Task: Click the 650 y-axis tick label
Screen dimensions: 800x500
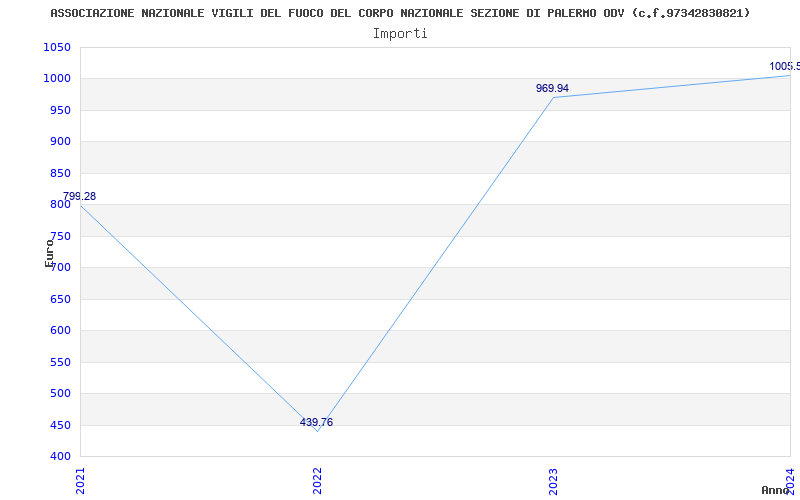Action: [x=60, y=299]
